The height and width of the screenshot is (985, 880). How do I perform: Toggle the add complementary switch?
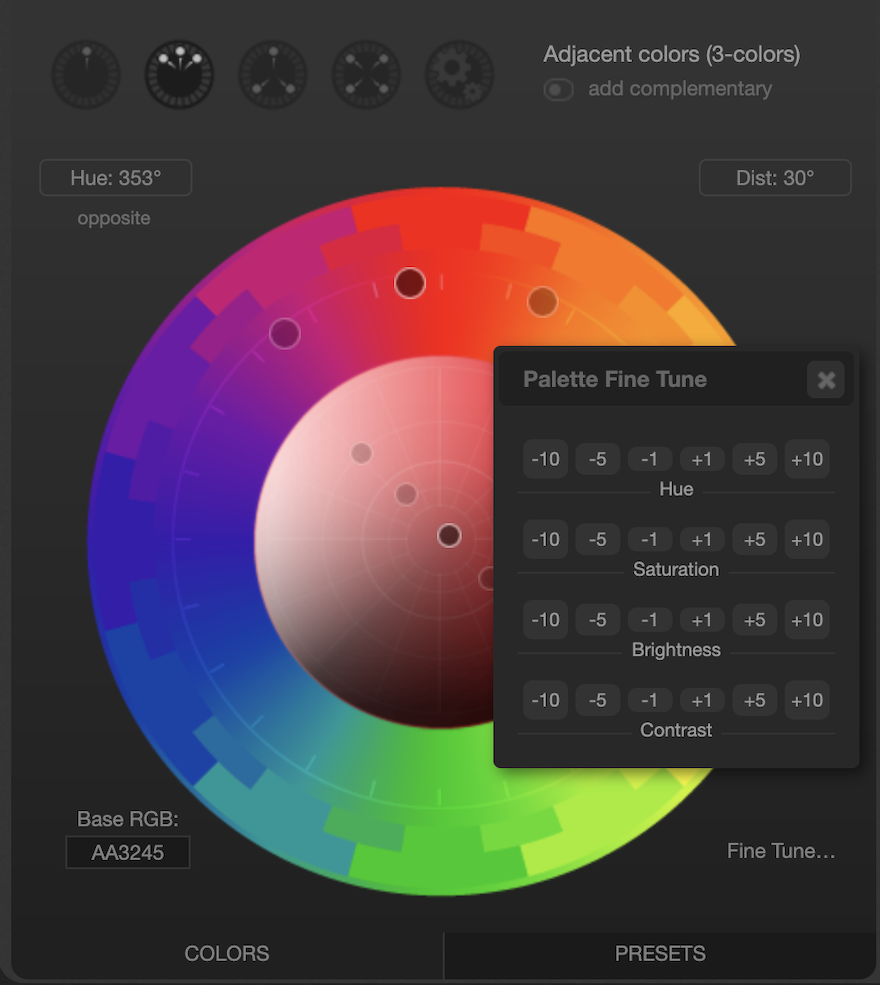click(x=558, y=90)
